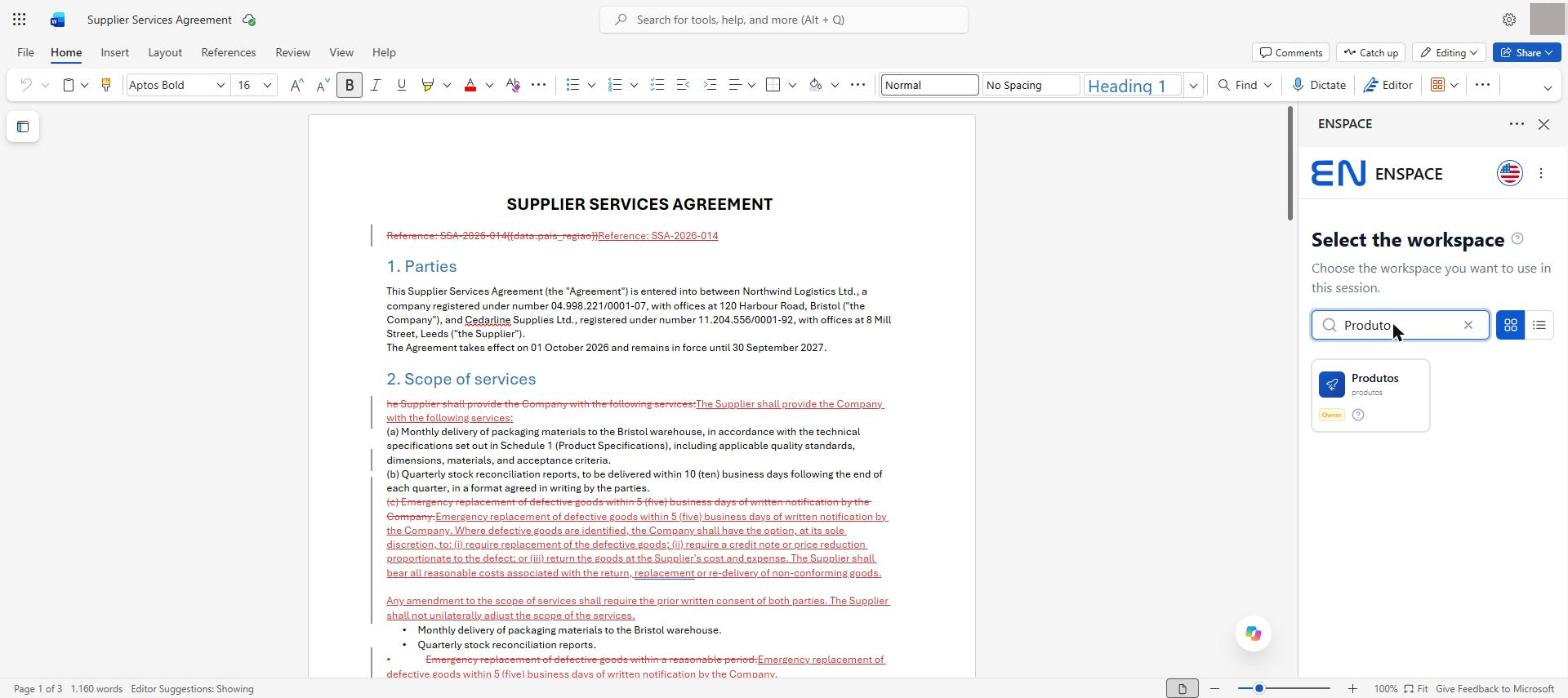The image size is (1568, 698).
Task: Expand the bullet library dropdown arrow
Action: (591, 85)
